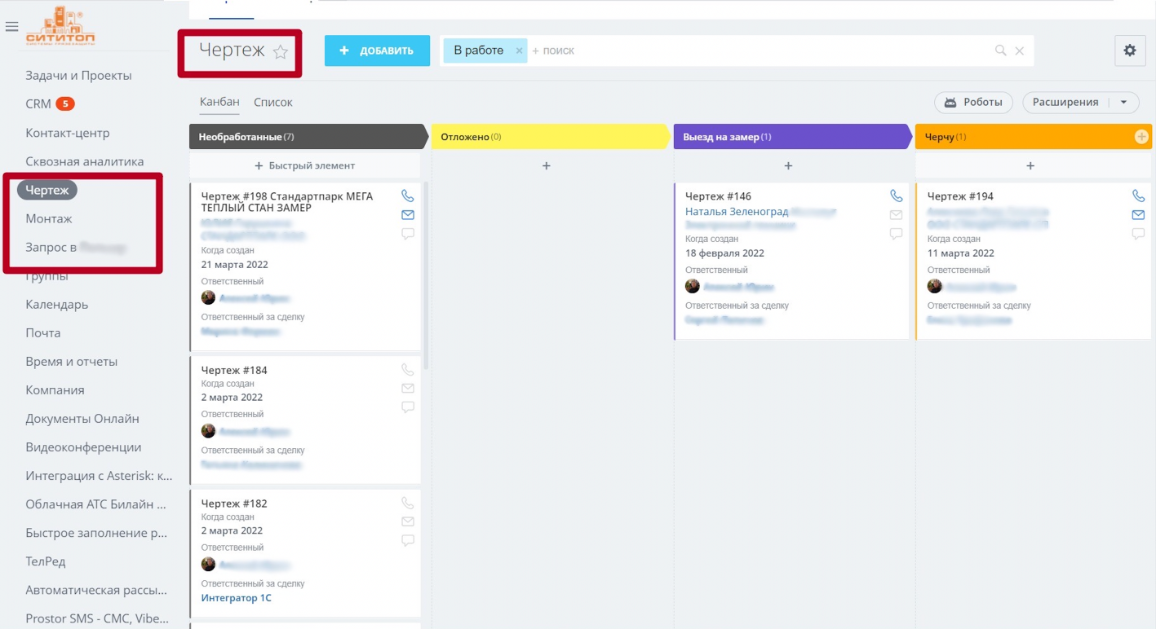Click chat icon on Чертеж #182 card

click(x=408, y=541)
